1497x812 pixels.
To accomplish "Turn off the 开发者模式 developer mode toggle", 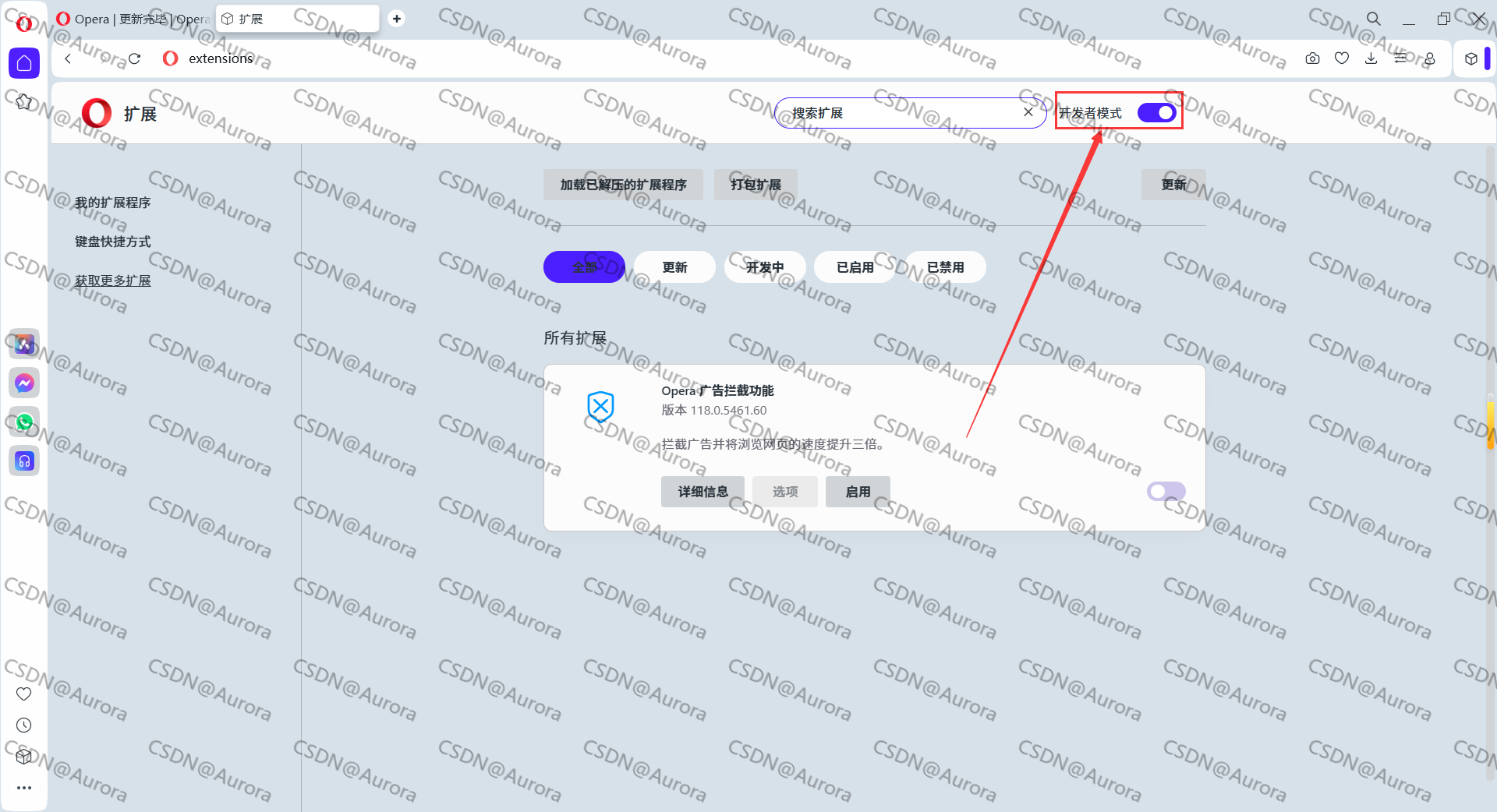I will pyautogui.click(x=1156, y=113).
